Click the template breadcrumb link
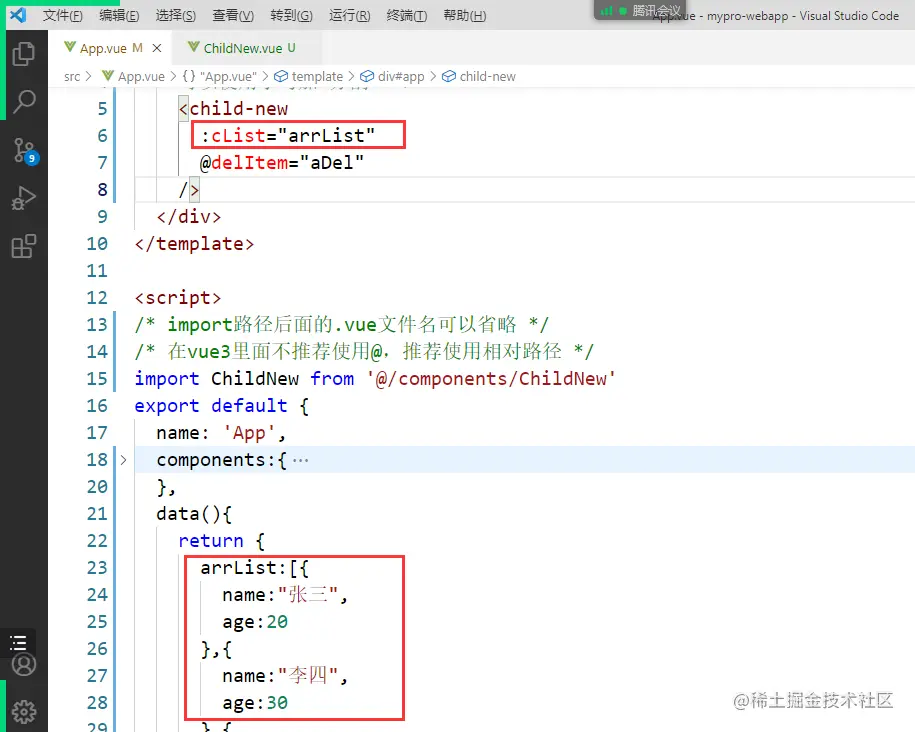The image size is (915, 732). (318, 76)
